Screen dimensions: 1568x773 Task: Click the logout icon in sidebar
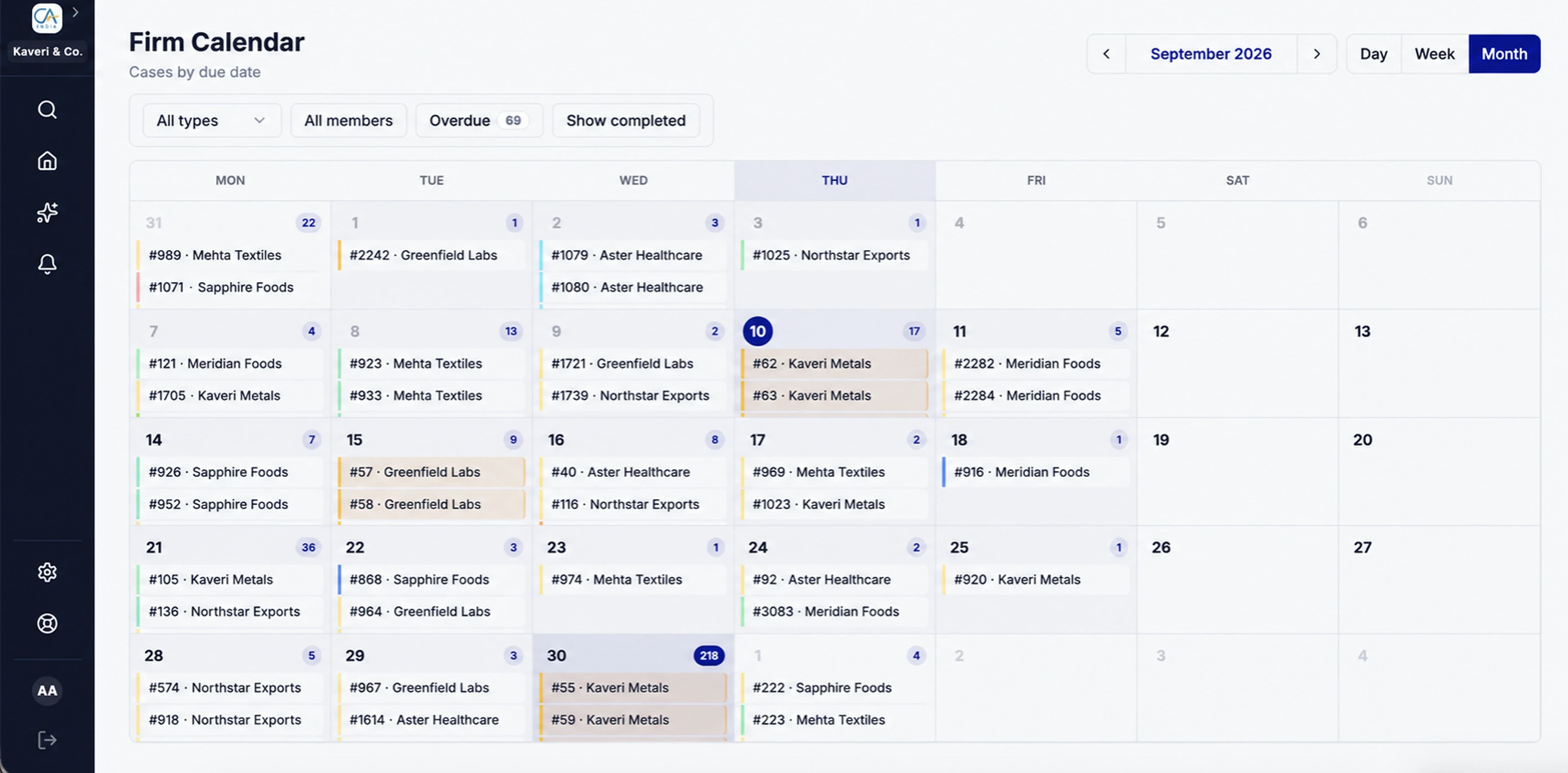pos(47,740)
